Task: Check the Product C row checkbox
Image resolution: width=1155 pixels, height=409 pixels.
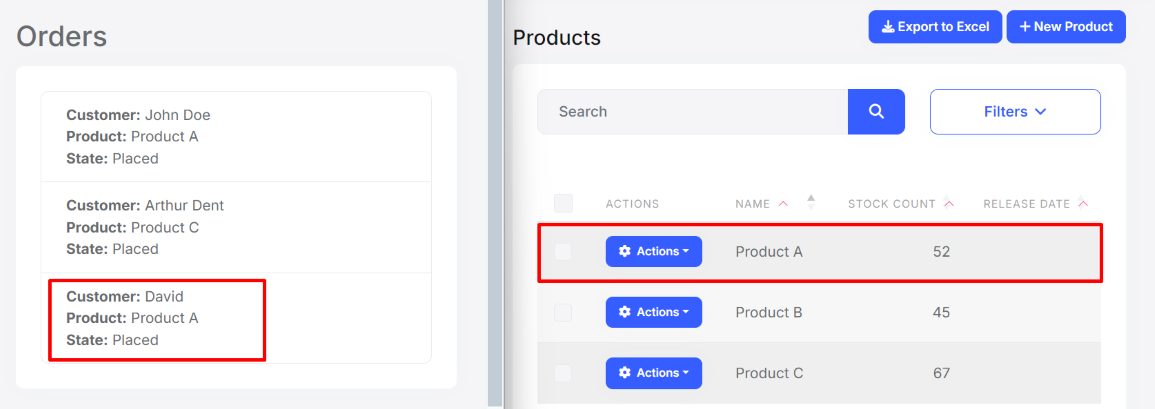Action: tap(564, 373)
